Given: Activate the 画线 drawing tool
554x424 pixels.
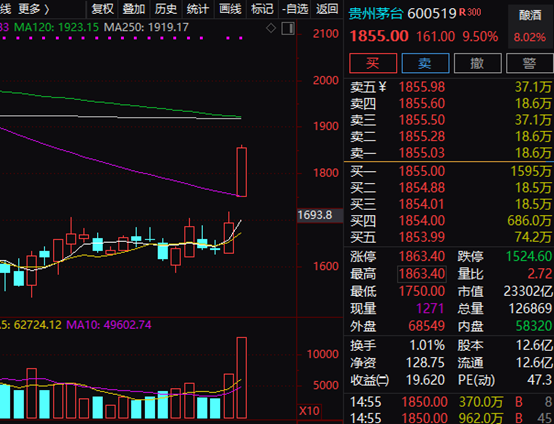Looking at the screenshot, I should tap(230, 9).
